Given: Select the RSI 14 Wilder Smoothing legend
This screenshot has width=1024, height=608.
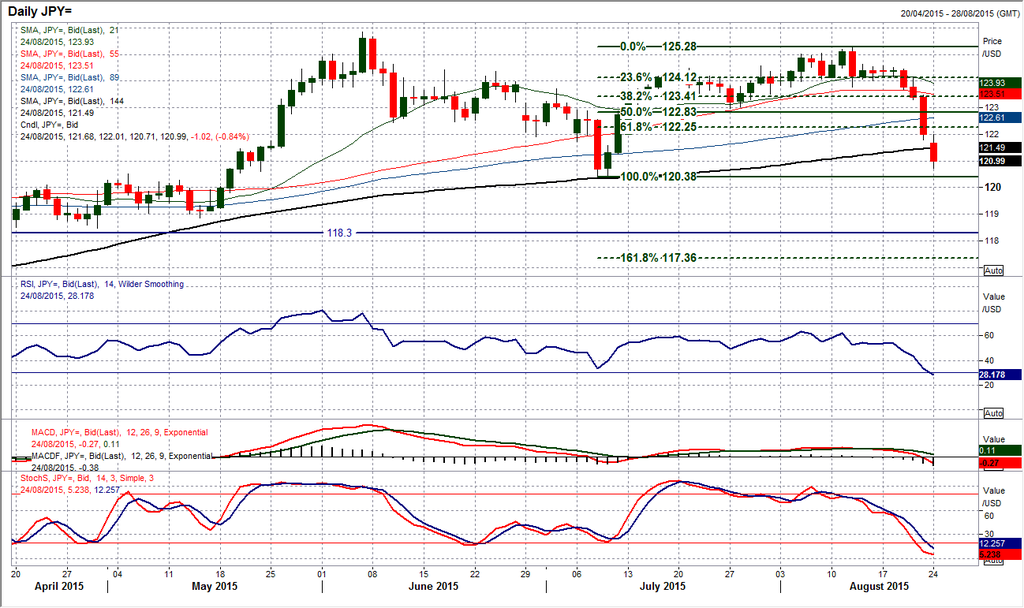Looking at the screenshot, I should (102, 284).
